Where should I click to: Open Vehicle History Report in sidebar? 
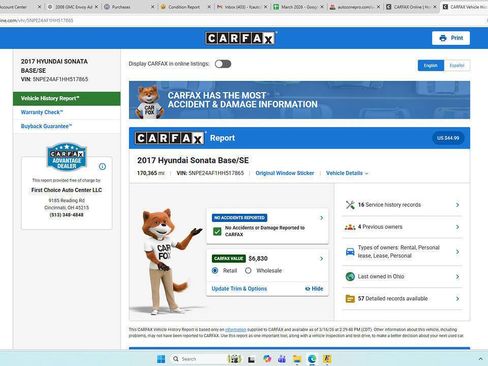pos(67,98)
